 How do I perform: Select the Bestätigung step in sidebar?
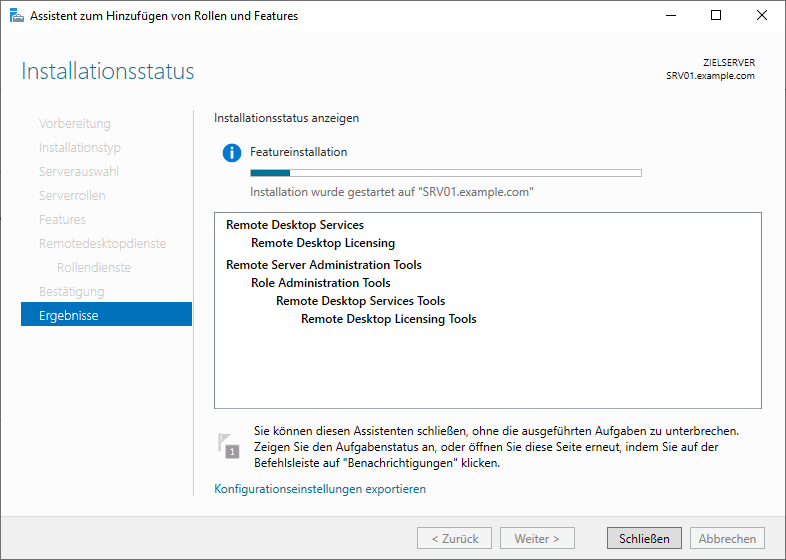tap(72, 291)
